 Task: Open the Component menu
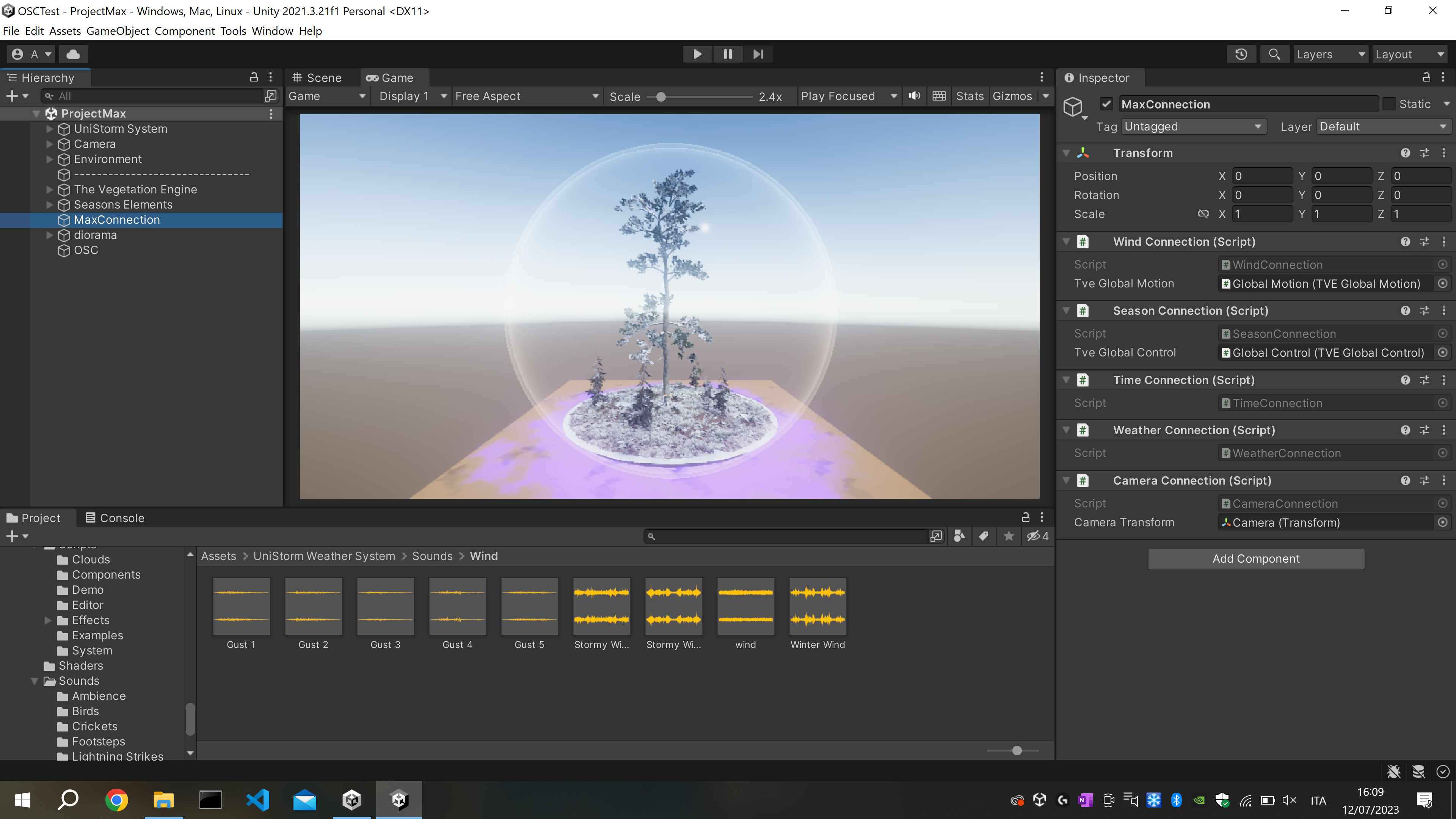(185, 30)
